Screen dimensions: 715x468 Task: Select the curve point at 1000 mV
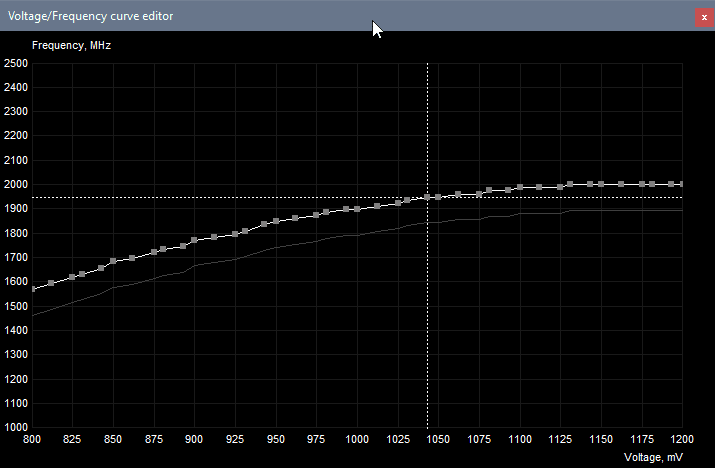(357, 209)
